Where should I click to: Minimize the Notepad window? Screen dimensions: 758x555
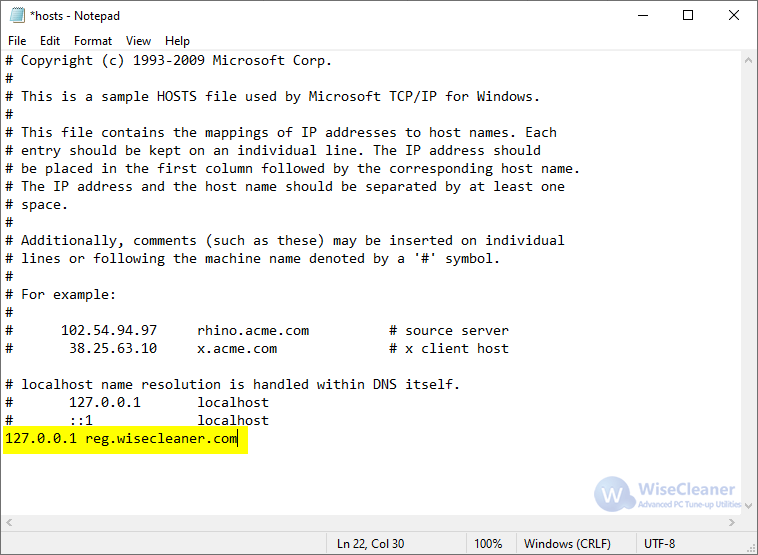click(643, 15)
